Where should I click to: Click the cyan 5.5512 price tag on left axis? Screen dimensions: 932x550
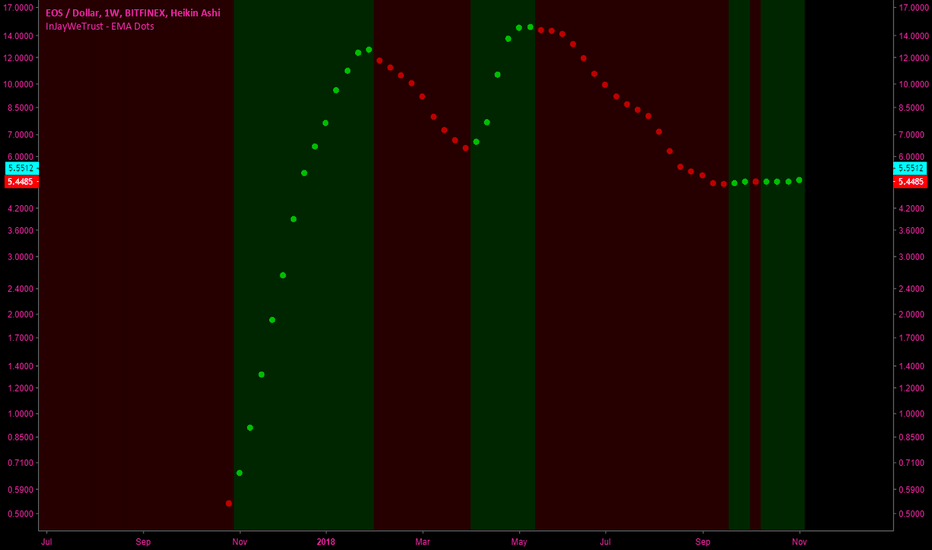coord(21,168)
